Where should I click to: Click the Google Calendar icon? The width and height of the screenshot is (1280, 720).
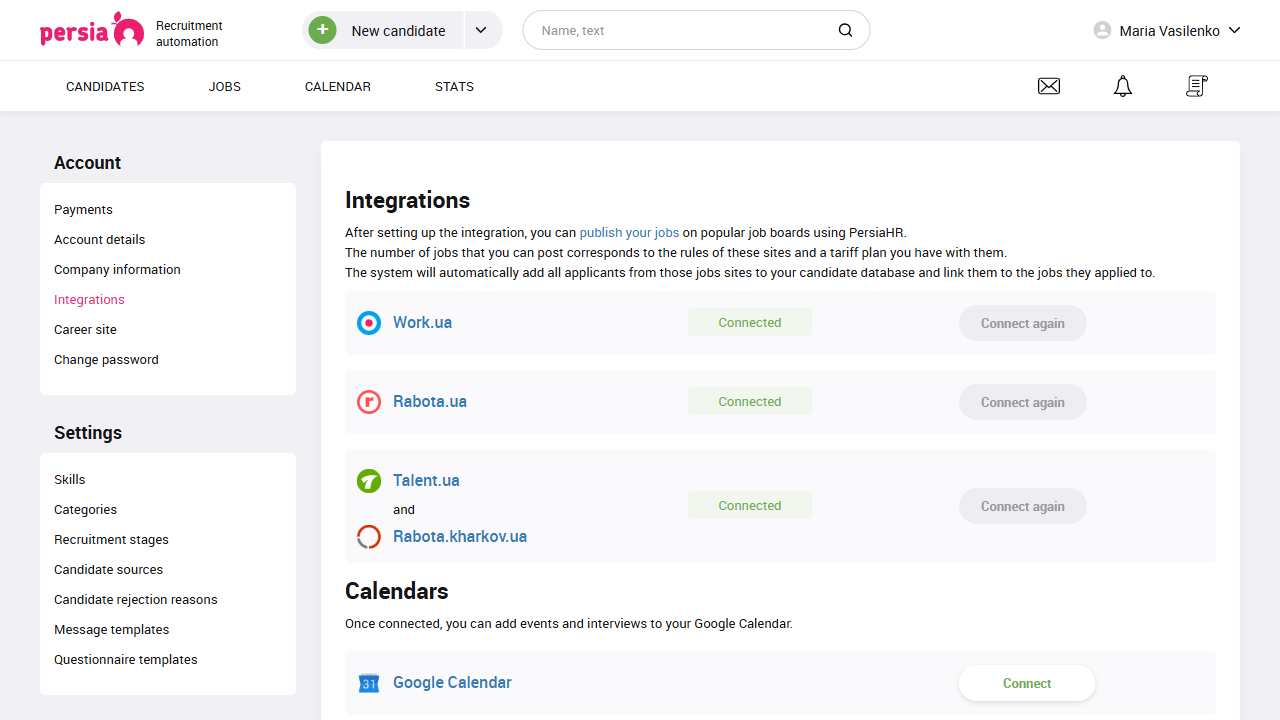pyautogui.click(x=368, y=682)
